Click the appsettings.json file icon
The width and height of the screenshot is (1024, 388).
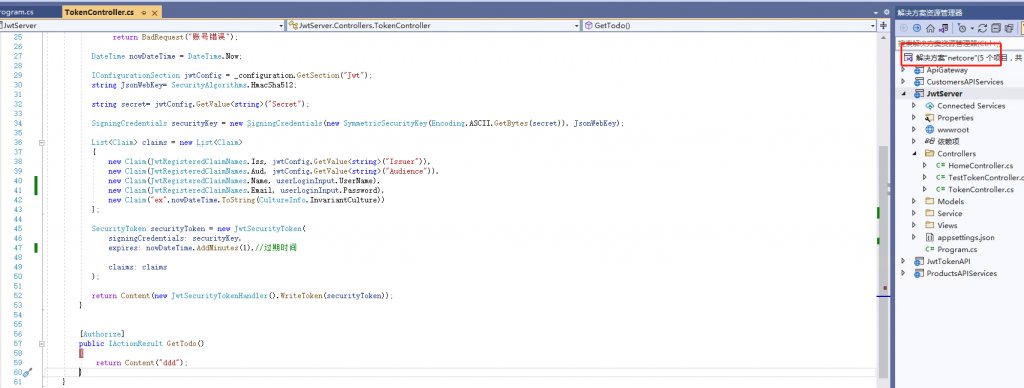click(930, 237)
